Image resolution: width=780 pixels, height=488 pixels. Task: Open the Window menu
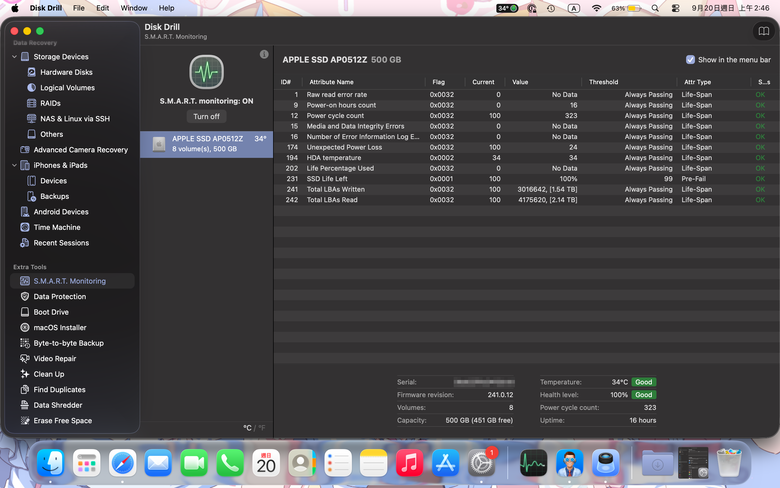134,8
